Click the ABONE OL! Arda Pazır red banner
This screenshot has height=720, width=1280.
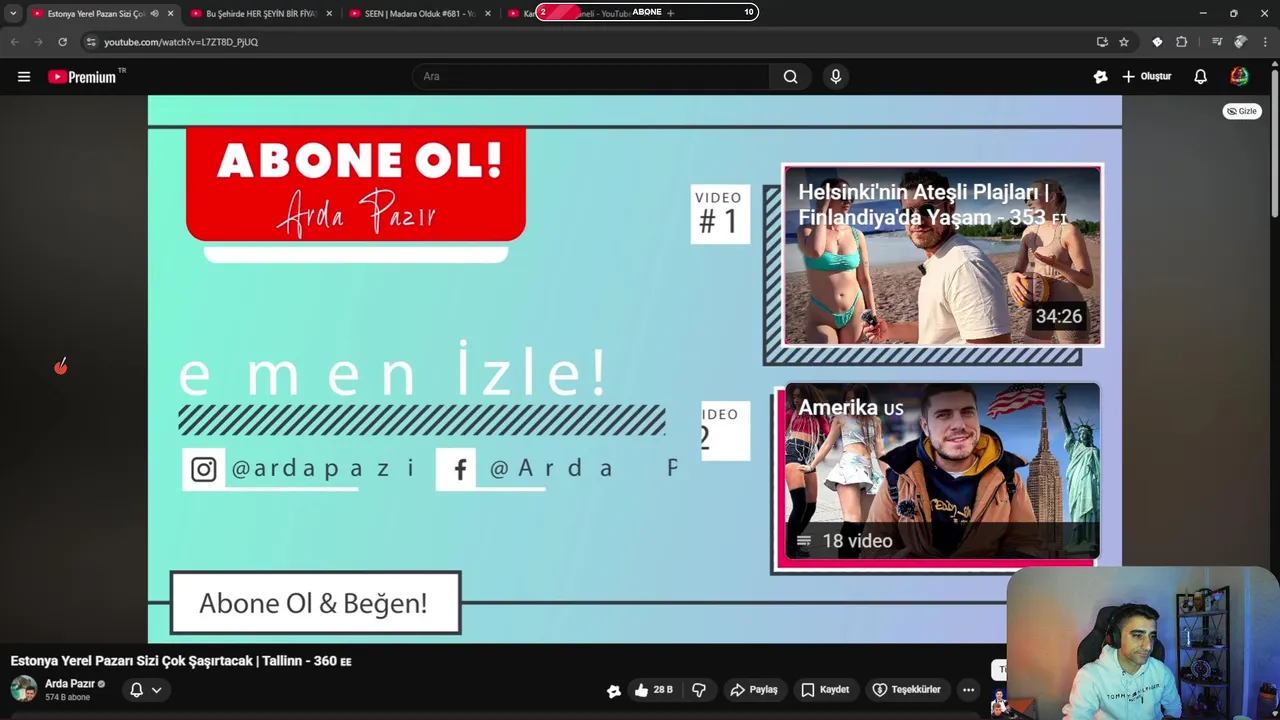tap(356, 184)
